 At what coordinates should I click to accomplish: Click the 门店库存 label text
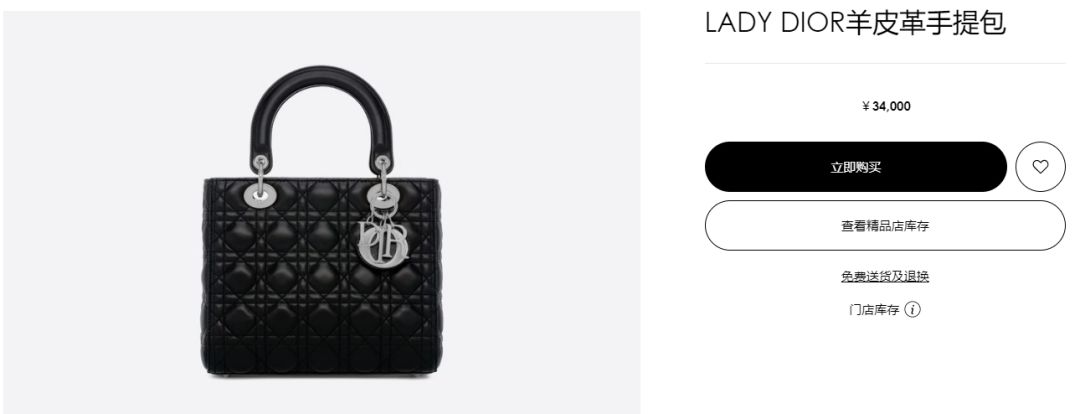pyautogui.click(x=873, y=310)
